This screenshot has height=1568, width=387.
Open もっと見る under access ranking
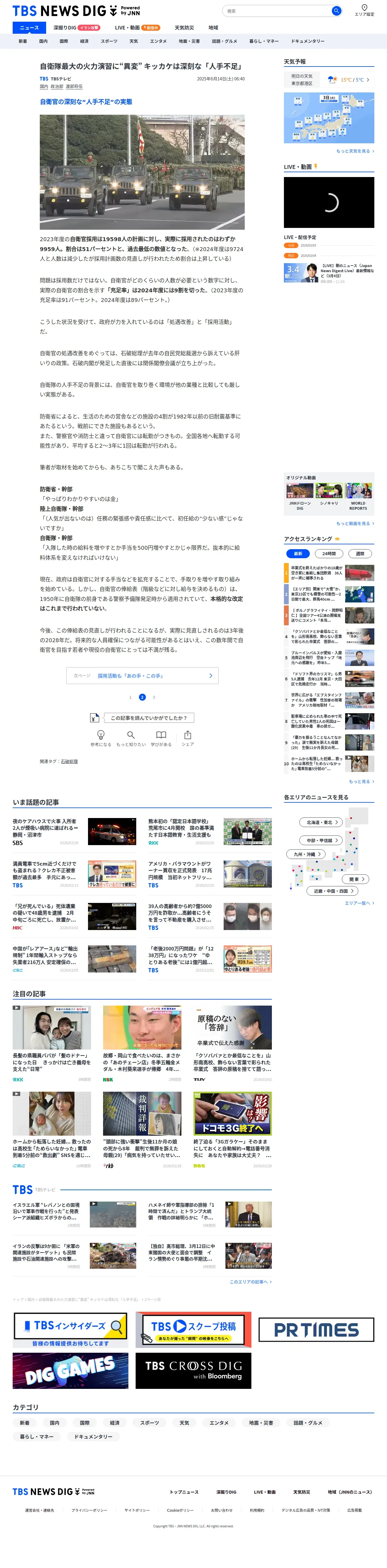tap(361, 782)
